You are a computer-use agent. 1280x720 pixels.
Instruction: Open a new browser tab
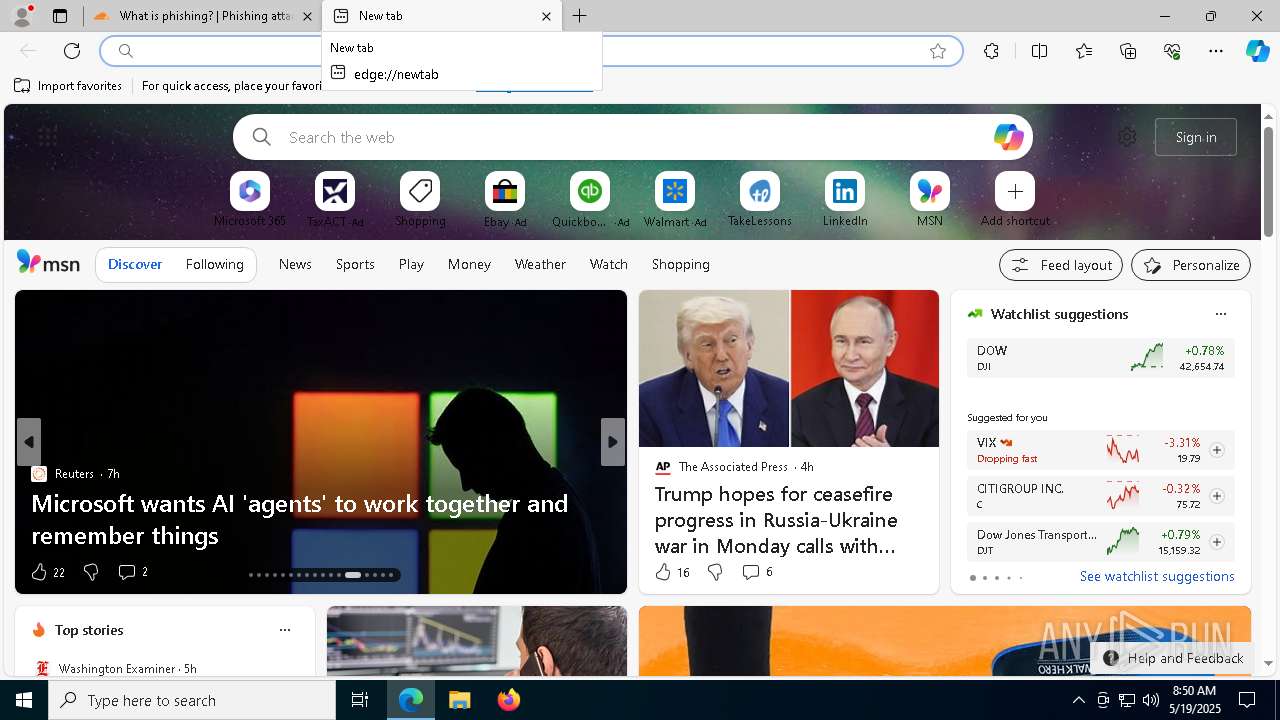click(580, 16)
